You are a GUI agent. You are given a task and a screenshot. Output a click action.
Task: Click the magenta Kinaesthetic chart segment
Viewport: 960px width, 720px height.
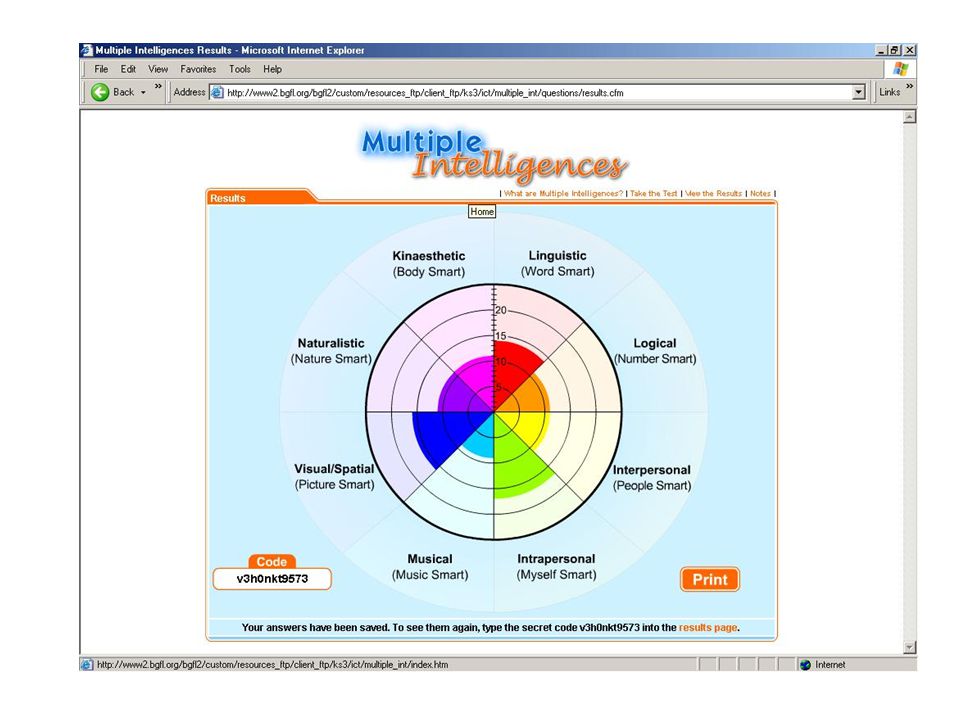[x=479, y=375]
